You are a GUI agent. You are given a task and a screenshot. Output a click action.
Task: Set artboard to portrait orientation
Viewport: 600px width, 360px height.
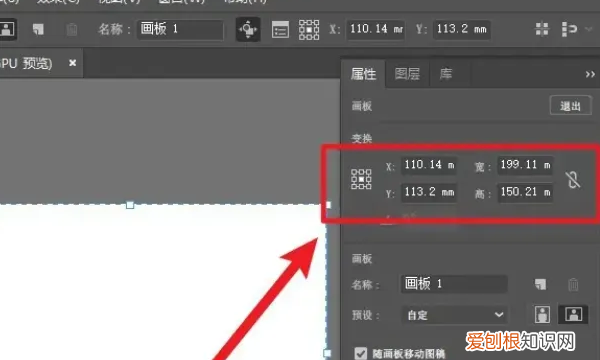[543, 314]
